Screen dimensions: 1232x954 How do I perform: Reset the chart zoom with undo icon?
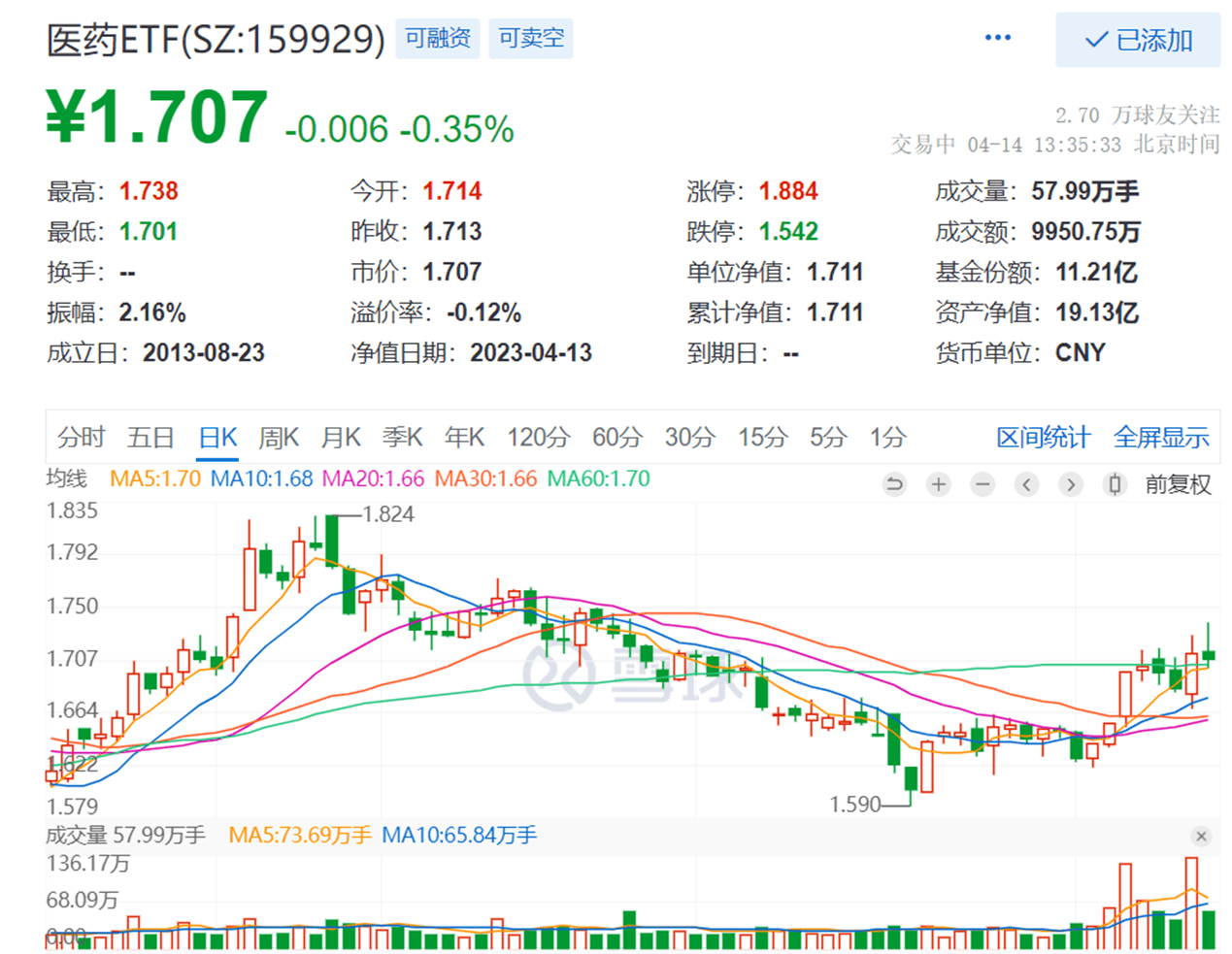pyautogui.click(x=894, y=483)
